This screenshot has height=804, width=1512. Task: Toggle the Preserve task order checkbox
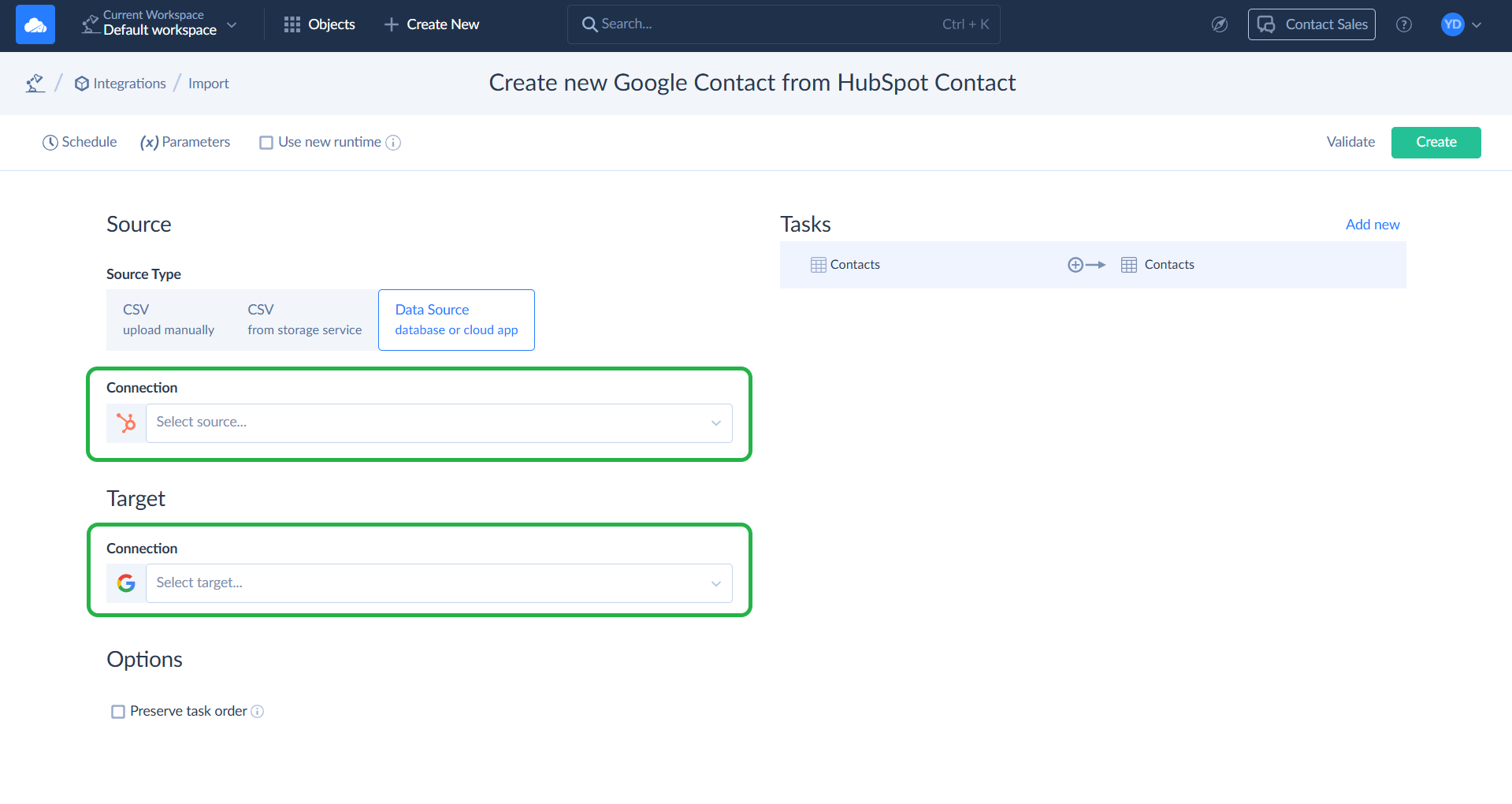pos(118,712)
